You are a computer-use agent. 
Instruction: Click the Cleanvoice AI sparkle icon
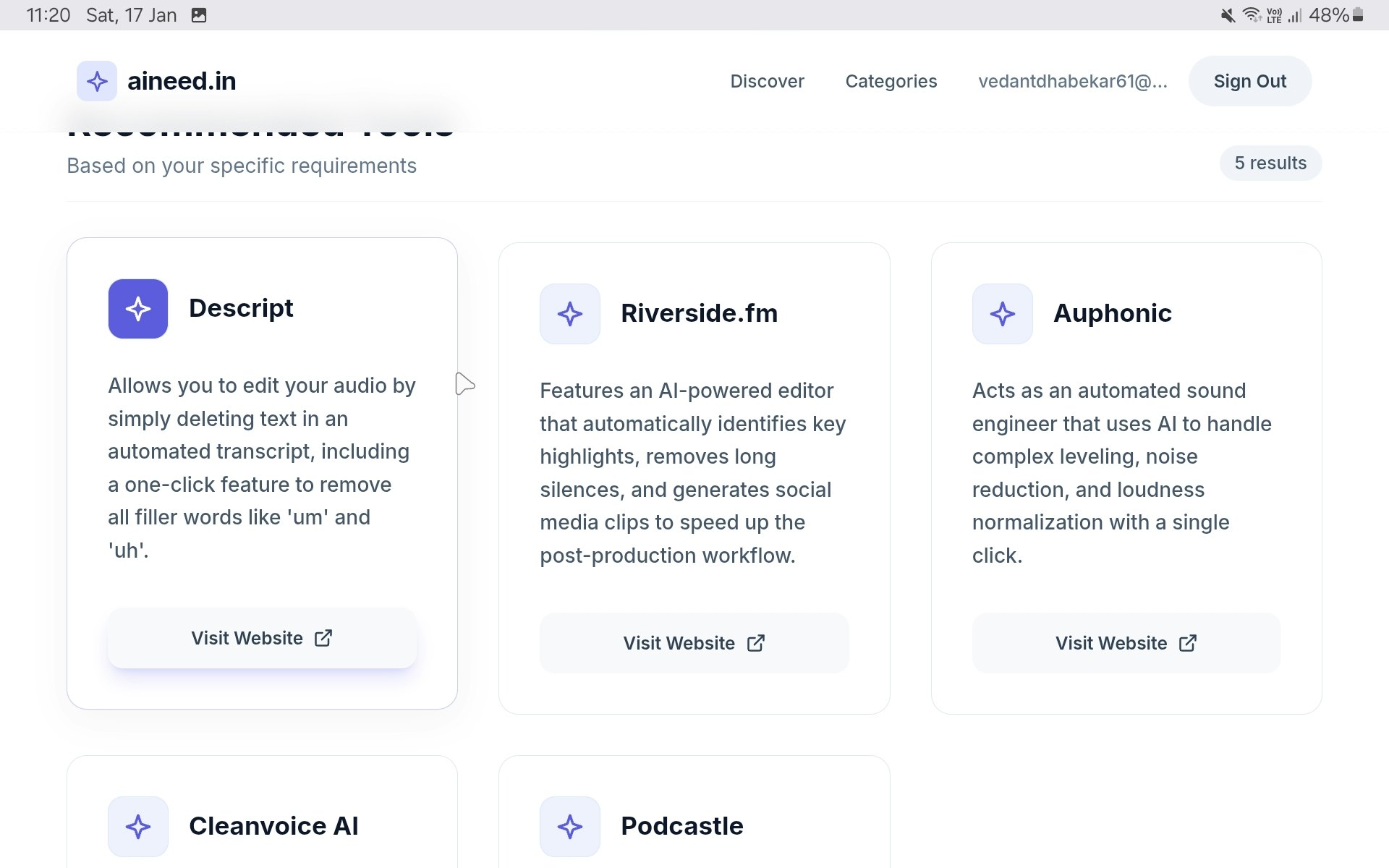point(137,825)
